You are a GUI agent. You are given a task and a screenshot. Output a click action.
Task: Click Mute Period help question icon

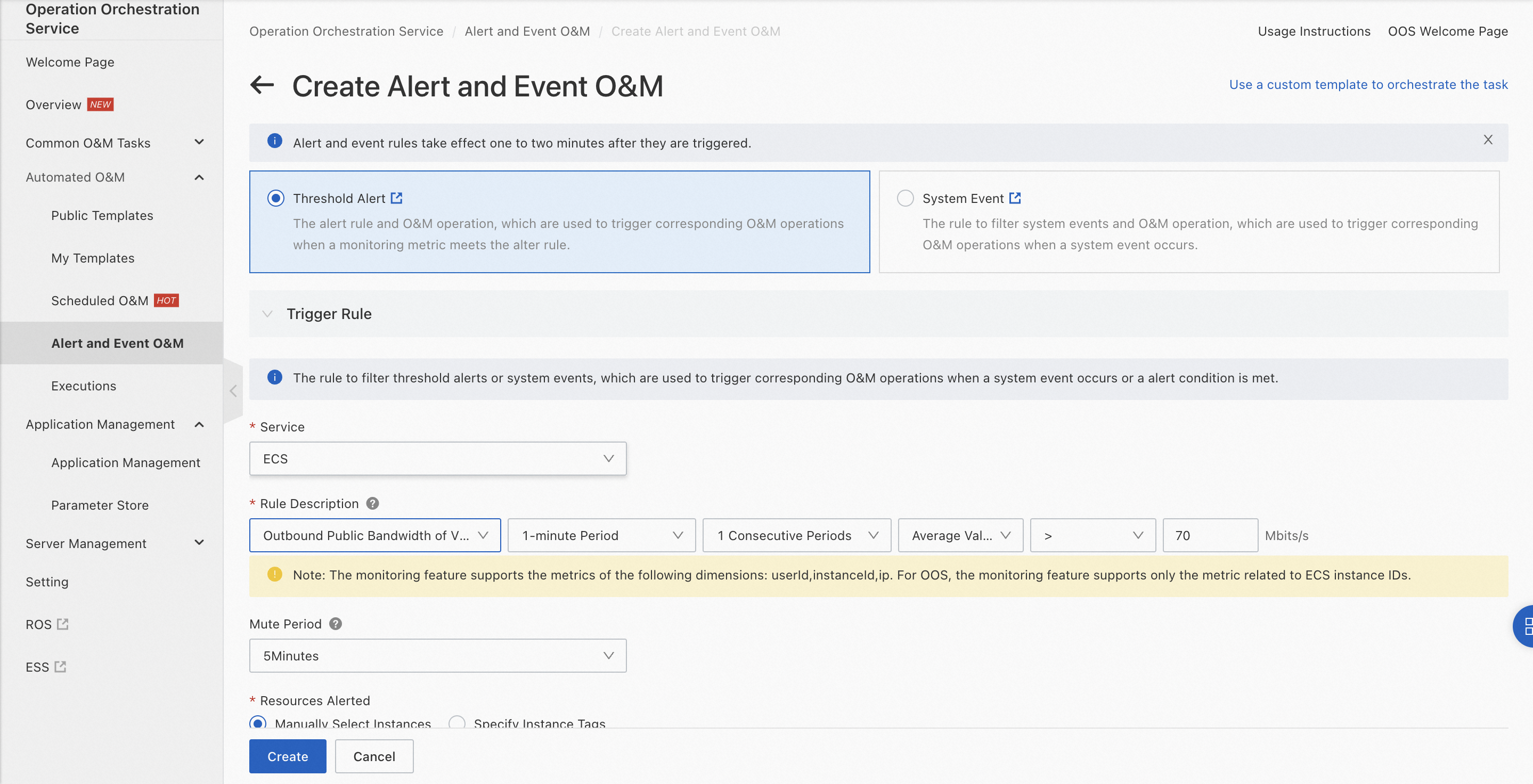(x=336, y=623)
